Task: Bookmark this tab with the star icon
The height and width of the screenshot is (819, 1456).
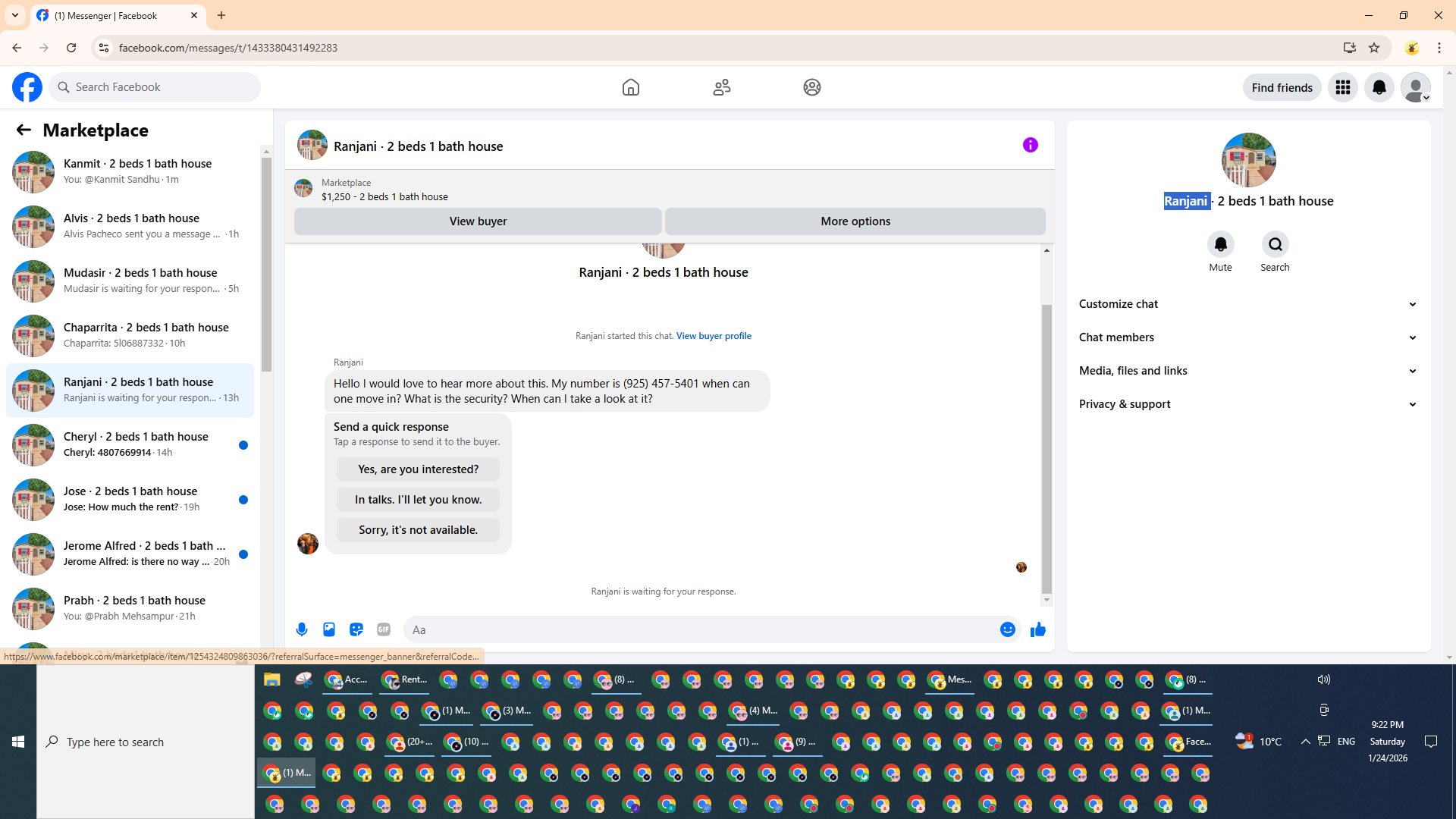Action: (x=1374, y=48)
